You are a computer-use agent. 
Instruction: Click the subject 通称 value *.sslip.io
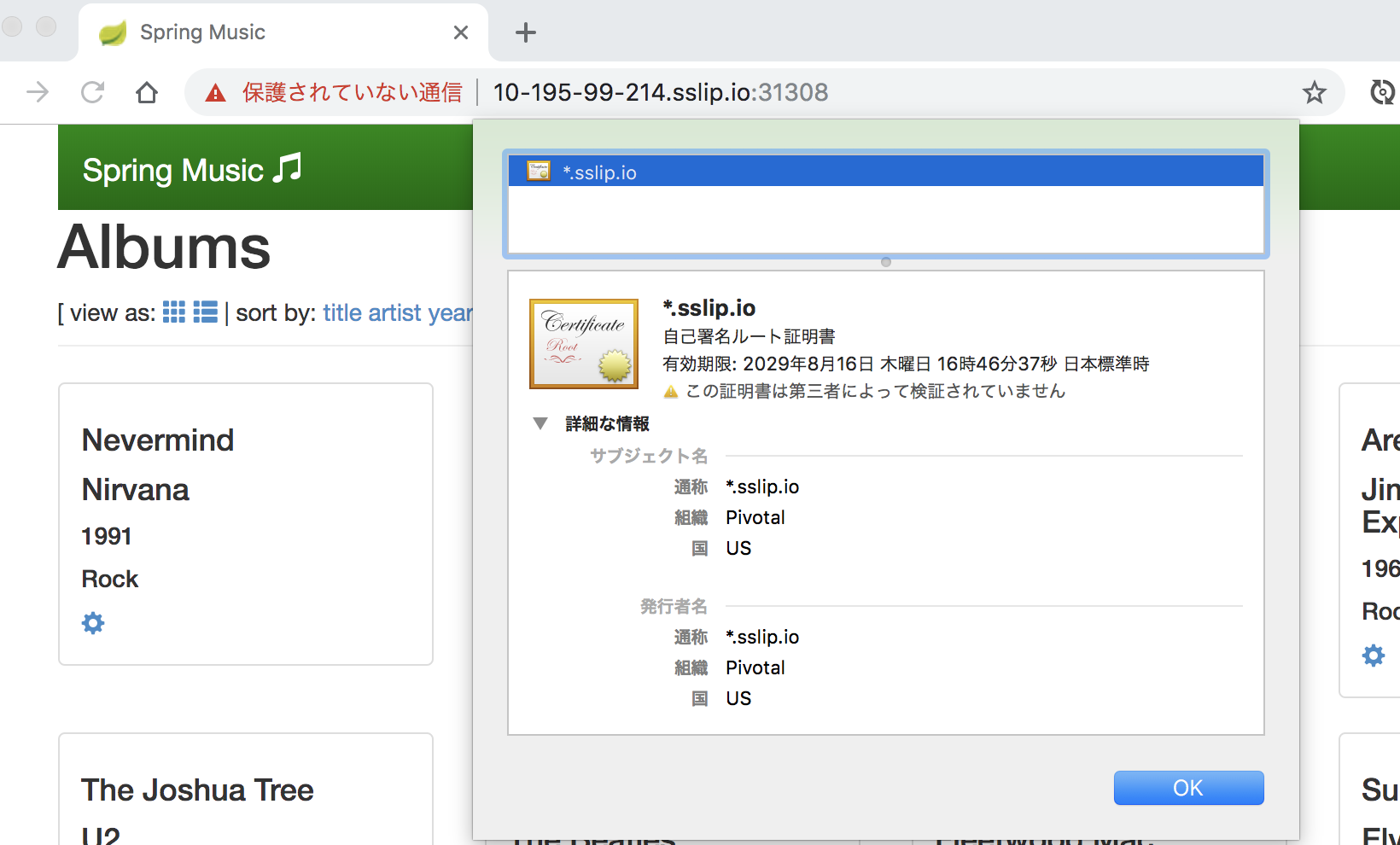pyautogui.click(x=762, y=487)
